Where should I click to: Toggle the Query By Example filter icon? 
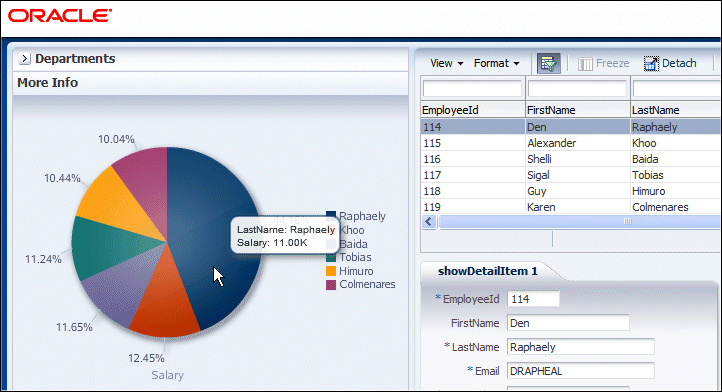click(548, 63)
